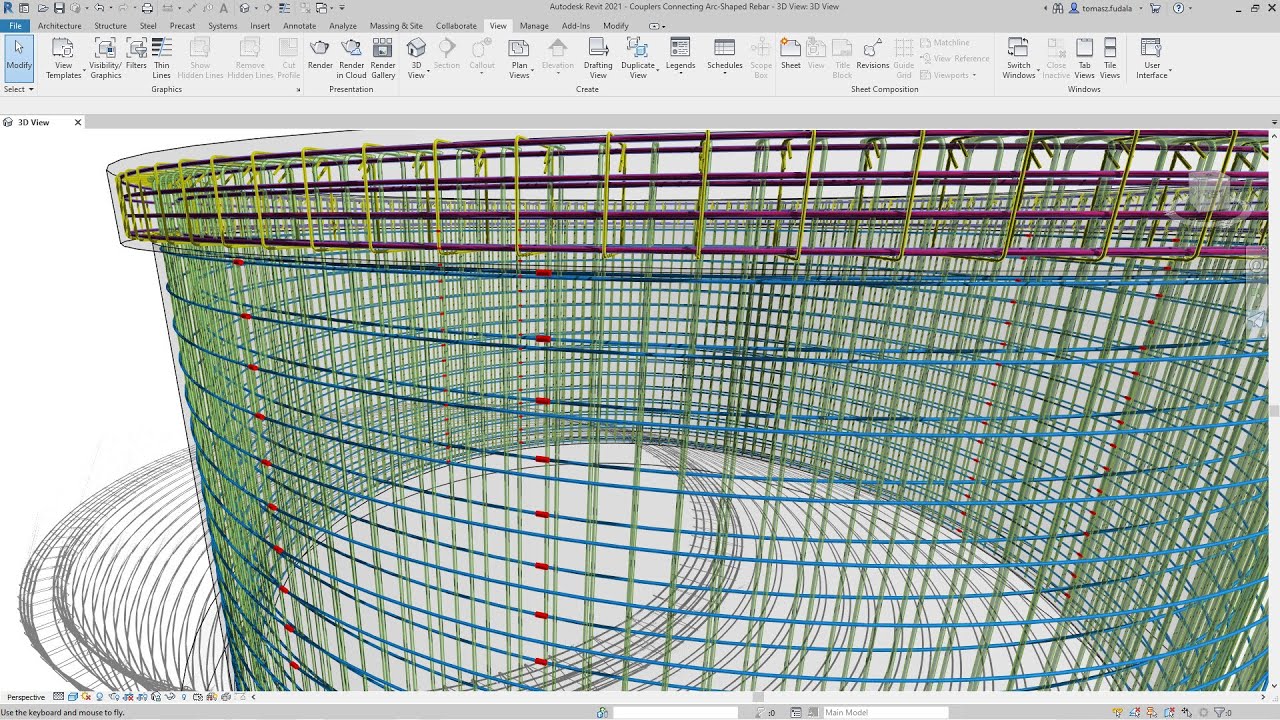Click the horizontal scrollbar thumb at bottom
Viewport: 1280px width, 720px height.
(757, 697)
